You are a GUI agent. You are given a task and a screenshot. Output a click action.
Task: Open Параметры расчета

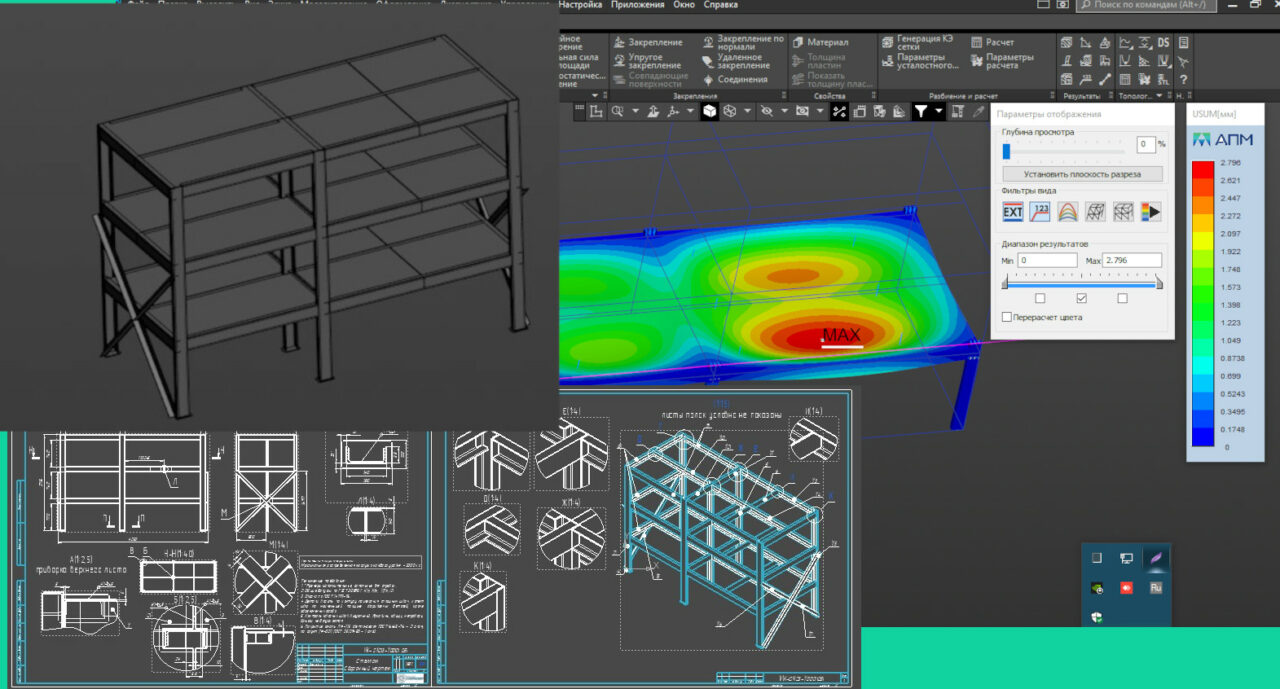(1002, 61)
